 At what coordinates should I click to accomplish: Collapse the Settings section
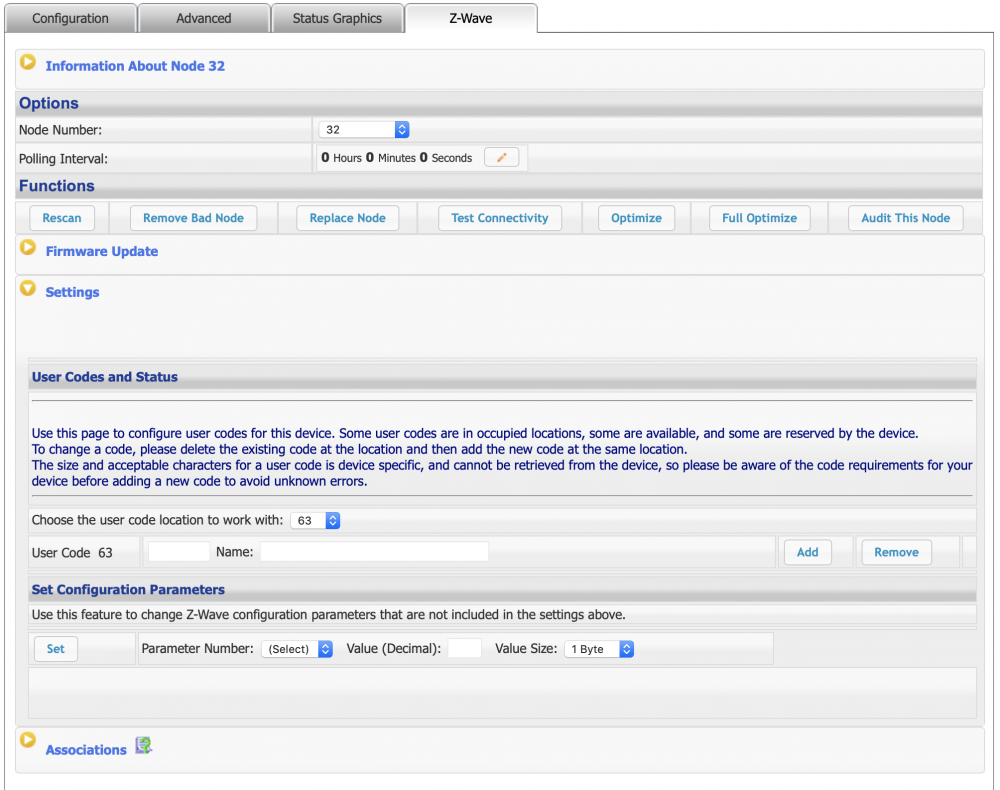click(29, 289)
